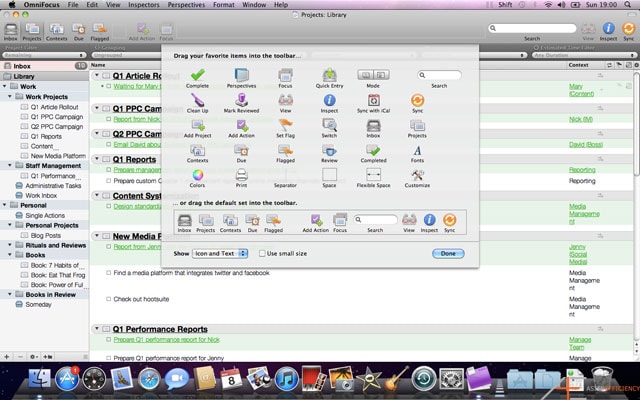This screenshot has height=400, width=640.
Task: Collapse the Q1 Performance Reports project group
Action: click(97, 329)
